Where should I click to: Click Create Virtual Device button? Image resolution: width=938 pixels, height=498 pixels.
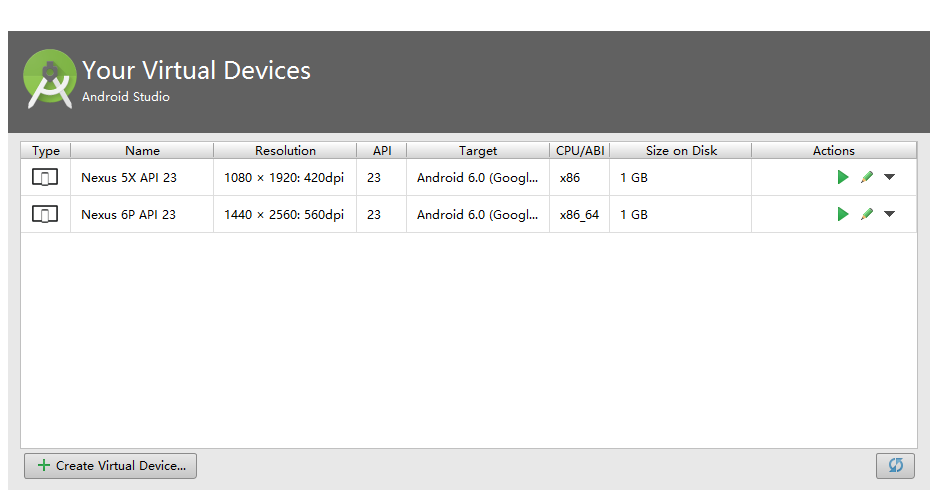tap(111, 466)
